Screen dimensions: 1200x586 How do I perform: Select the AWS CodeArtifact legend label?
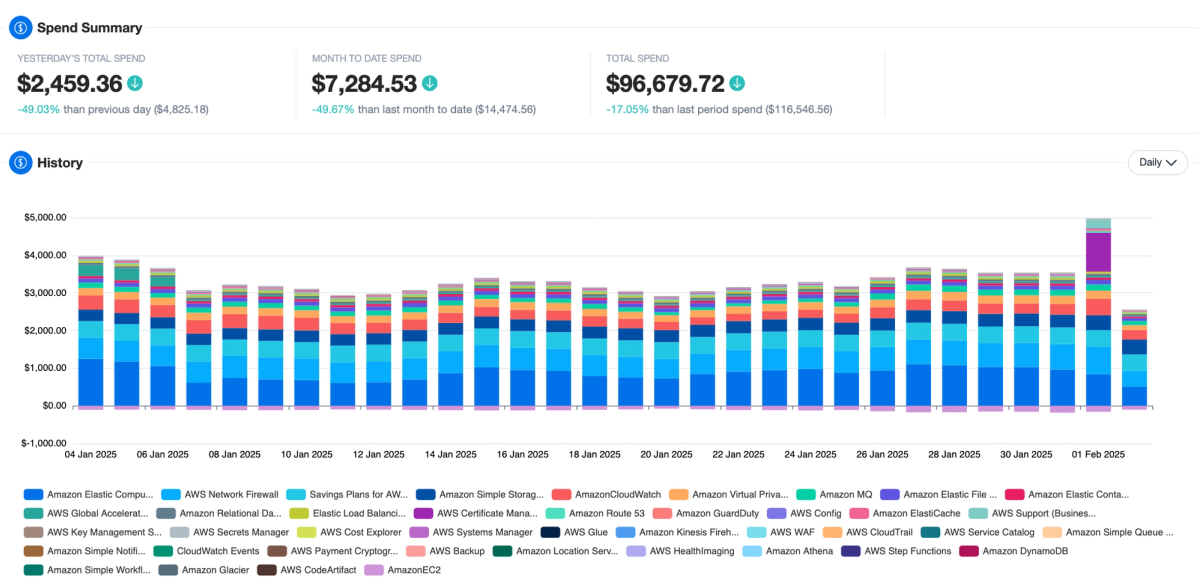coord(318,570)
